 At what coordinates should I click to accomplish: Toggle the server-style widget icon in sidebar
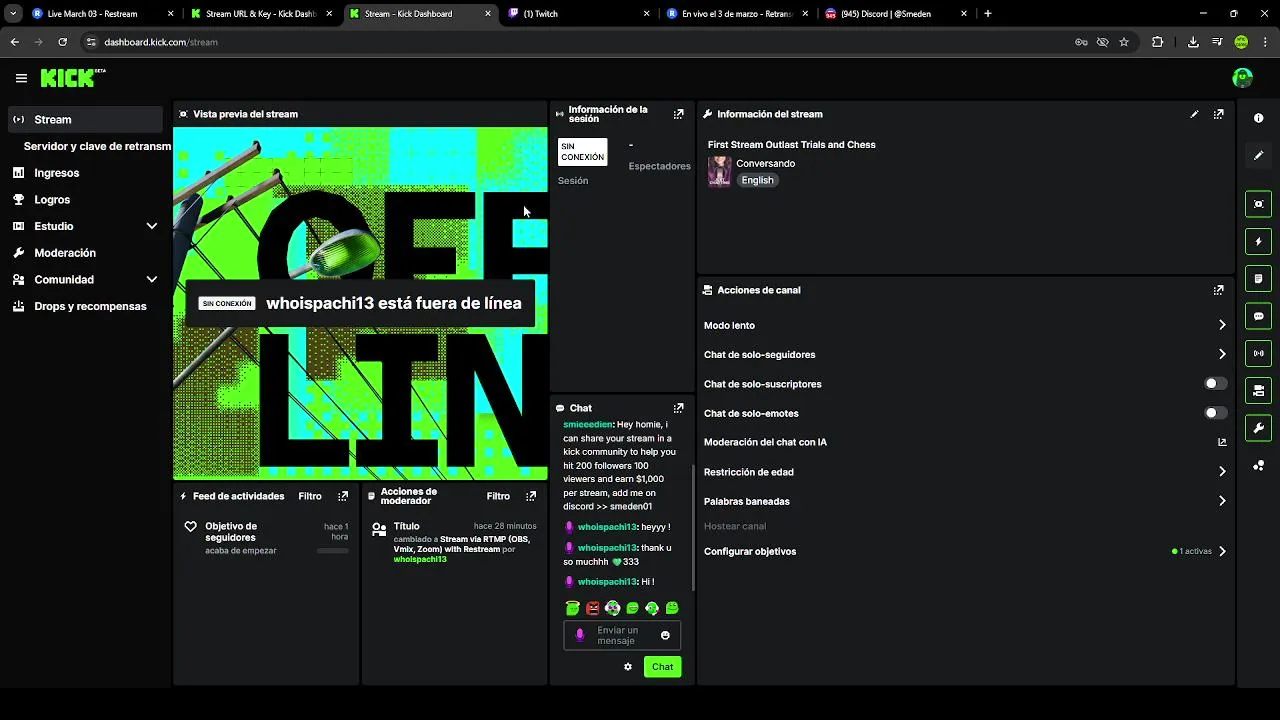[x=1258, y=390]
